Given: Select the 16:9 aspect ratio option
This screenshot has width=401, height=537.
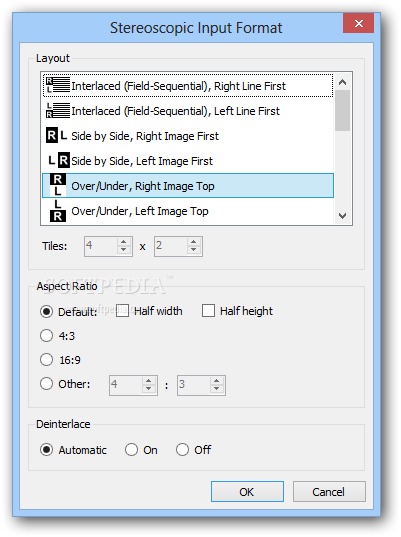Looking at the screenshot, I should tap(46, 360).
